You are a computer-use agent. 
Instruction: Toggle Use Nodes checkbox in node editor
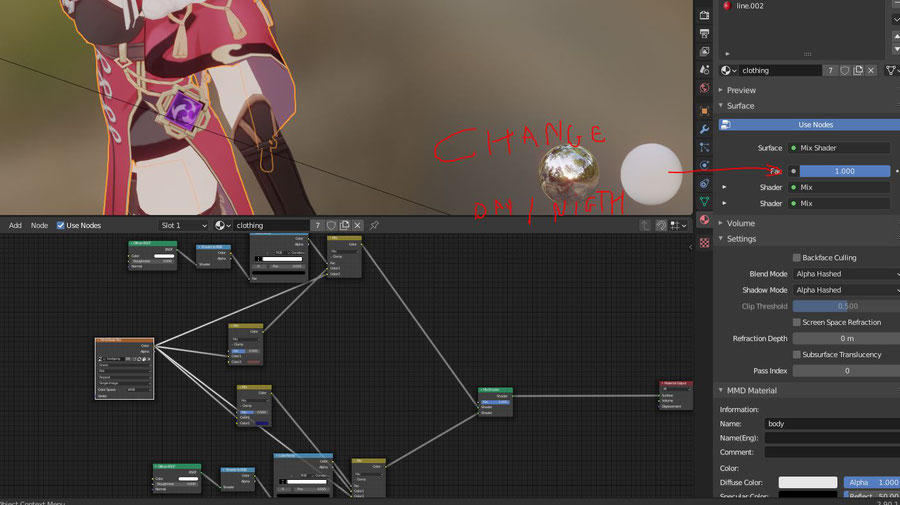pyautogui.click(x=60, y=226)
